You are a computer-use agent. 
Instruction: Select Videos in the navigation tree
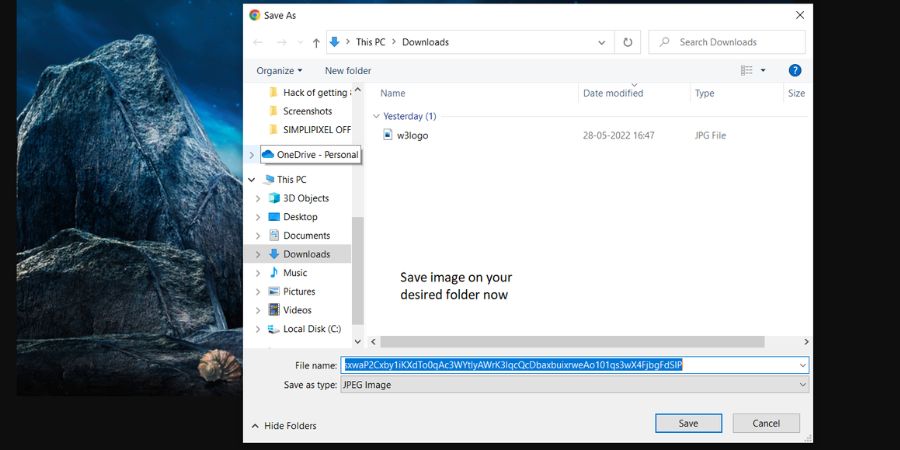297,310
